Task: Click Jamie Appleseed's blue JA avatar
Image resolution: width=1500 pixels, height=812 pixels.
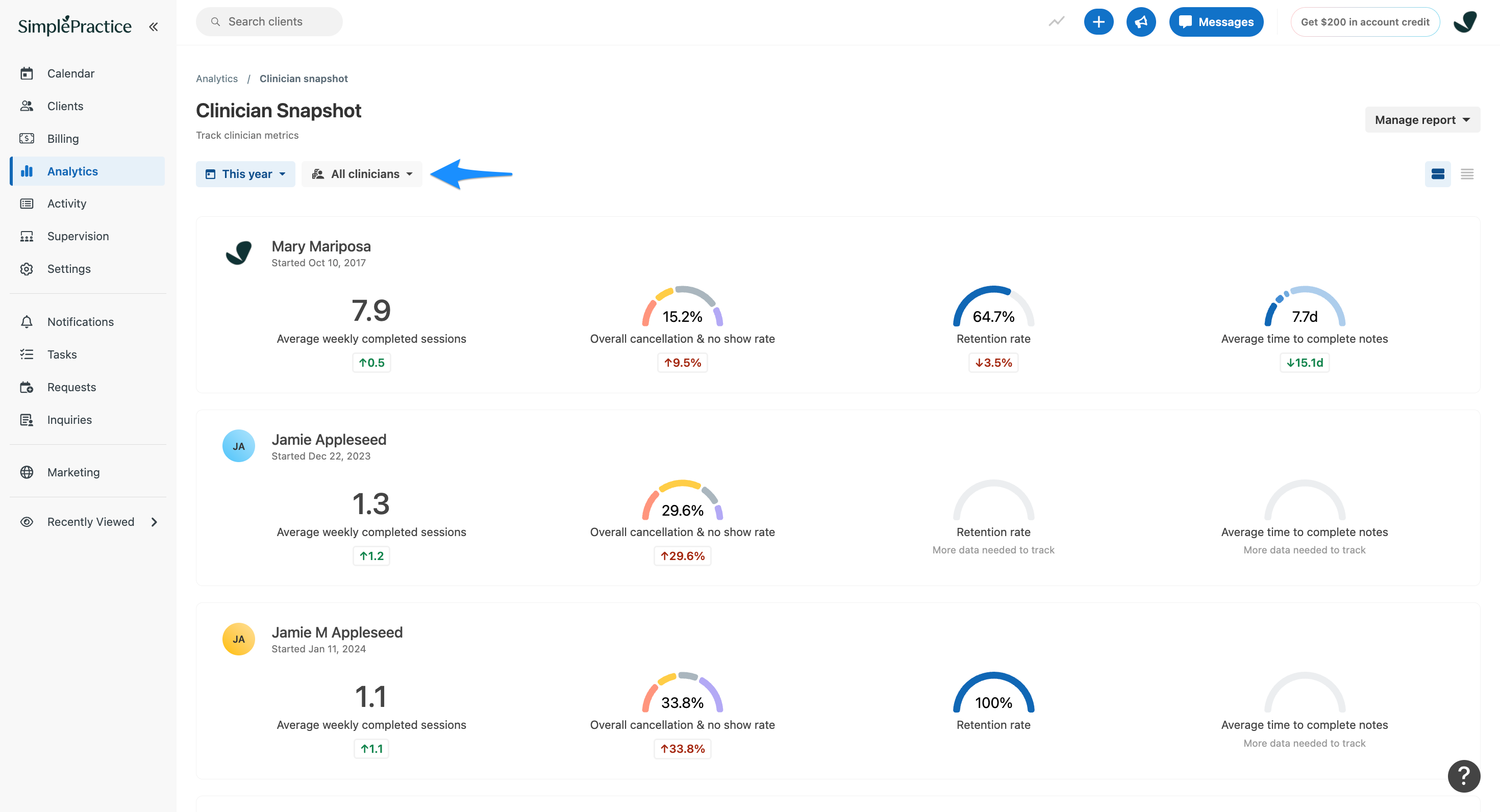Action: [x=239, y=446]
